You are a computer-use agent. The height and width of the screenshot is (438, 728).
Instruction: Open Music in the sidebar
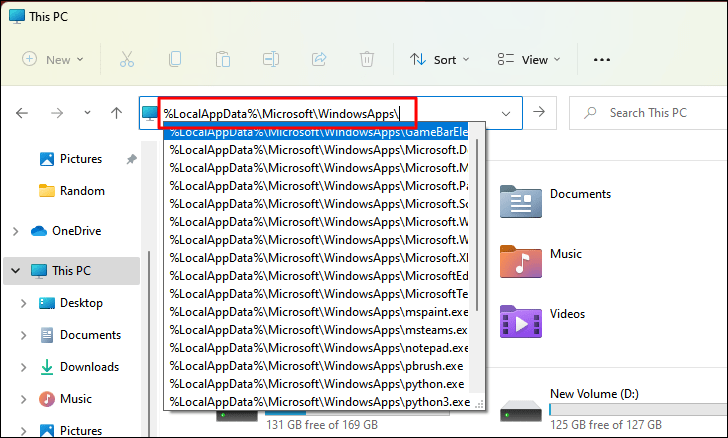click(x=66, y=399)
